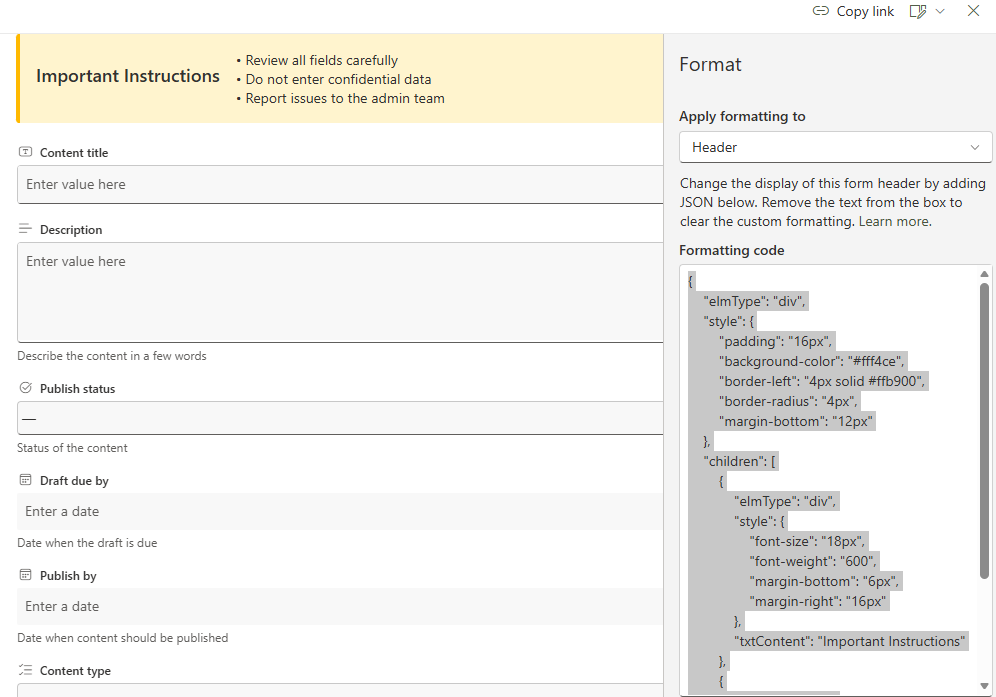Click the formatting code scrollbar up arrow
Image resolution: width=996 pixels, height=697 pixels.
coord(985,274)
